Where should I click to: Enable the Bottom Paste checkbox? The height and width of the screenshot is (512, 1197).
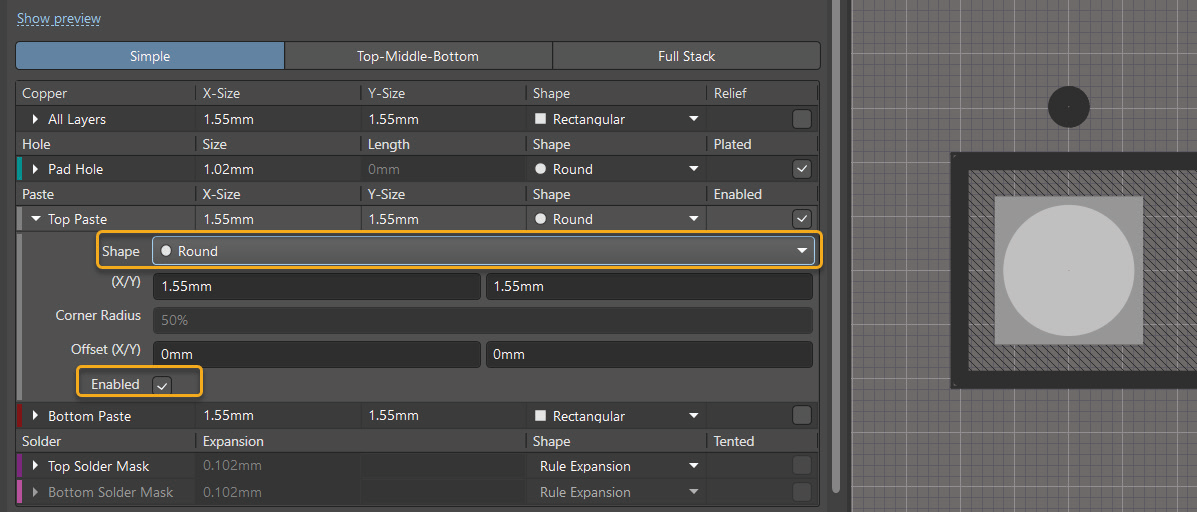coord(801,416)
